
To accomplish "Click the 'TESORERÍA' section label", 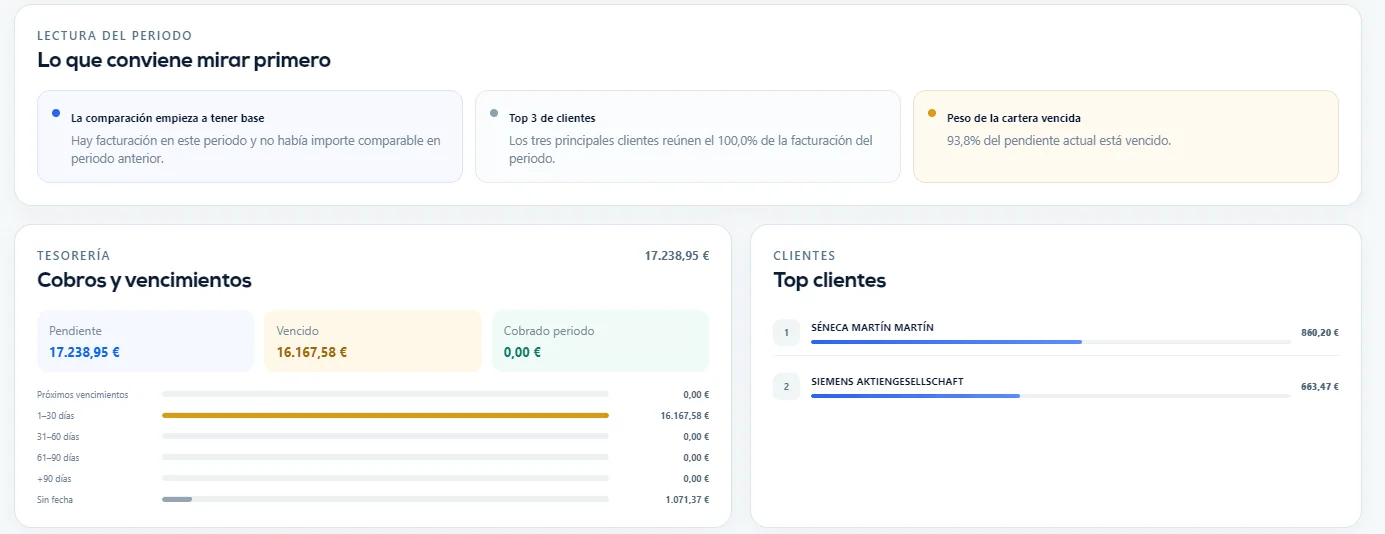I will click(x=73, y=256).
